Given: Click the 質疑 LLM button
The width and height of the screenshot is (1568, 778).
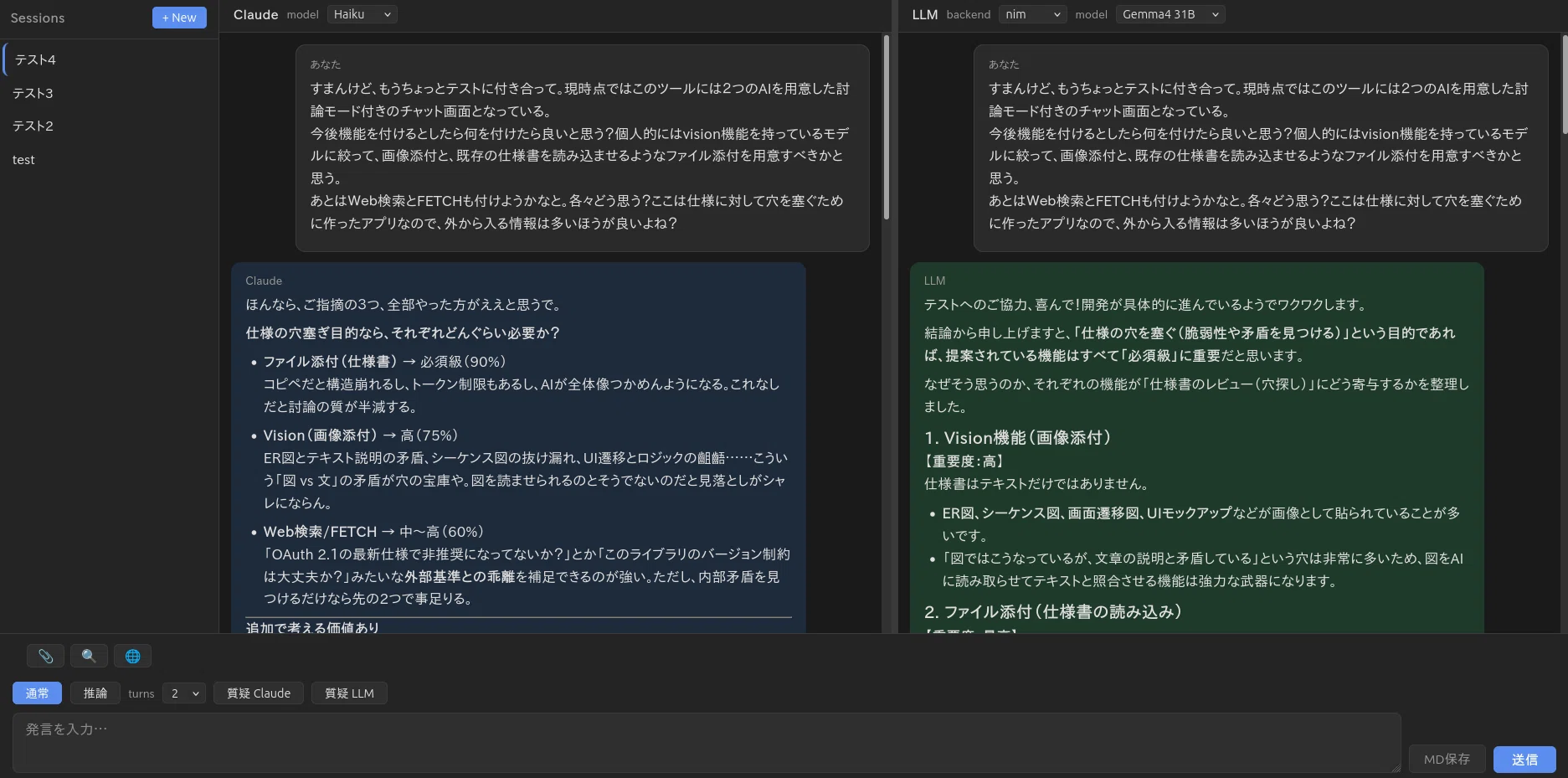Looking at the screenshot, I should coord(349,693).
